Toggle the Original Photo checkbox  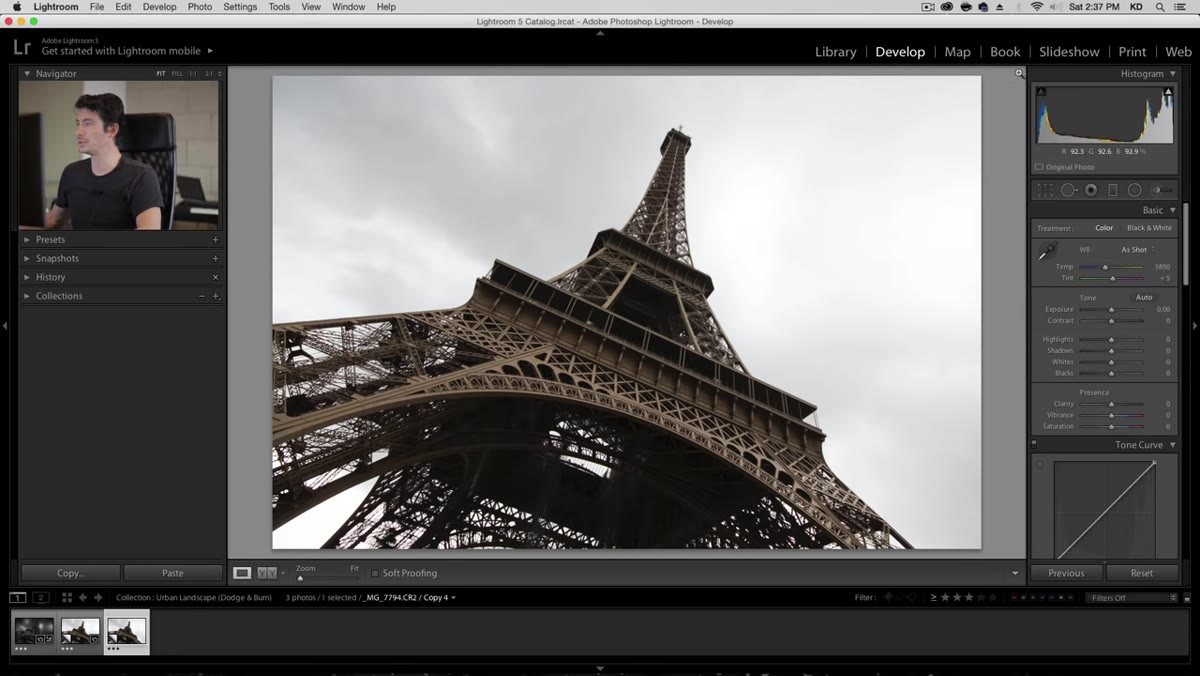tap(1039, 167)
